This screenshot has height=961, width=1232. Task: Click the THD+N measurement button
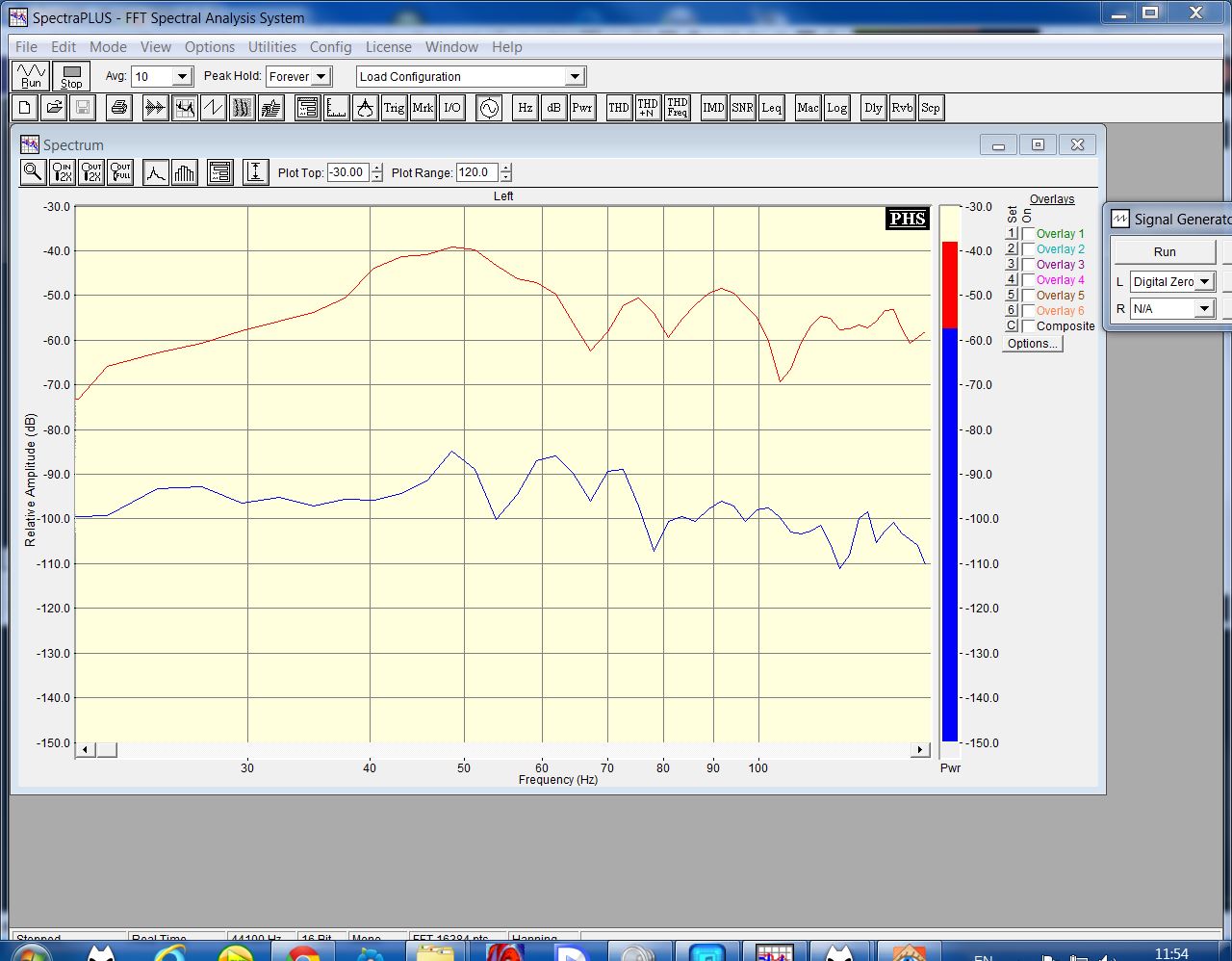(x=648, y=108)
